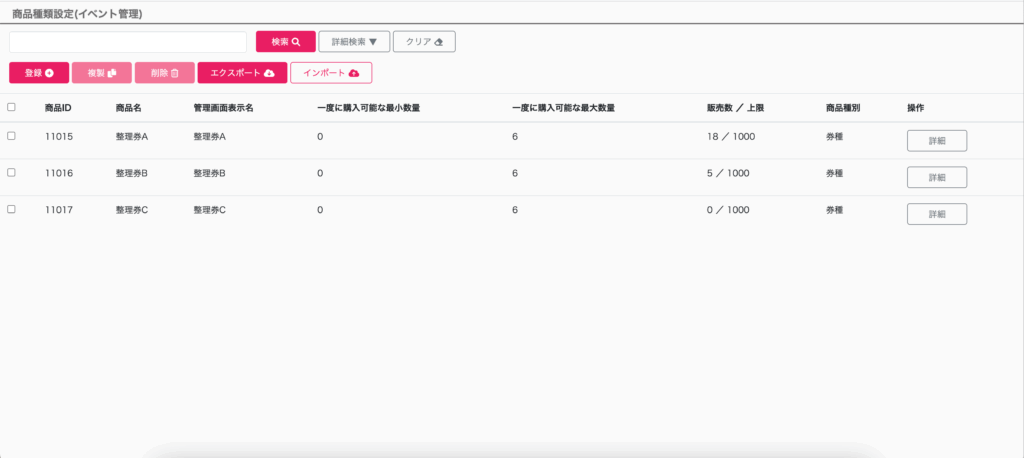Click the 商品名 column header

point(129,107)
